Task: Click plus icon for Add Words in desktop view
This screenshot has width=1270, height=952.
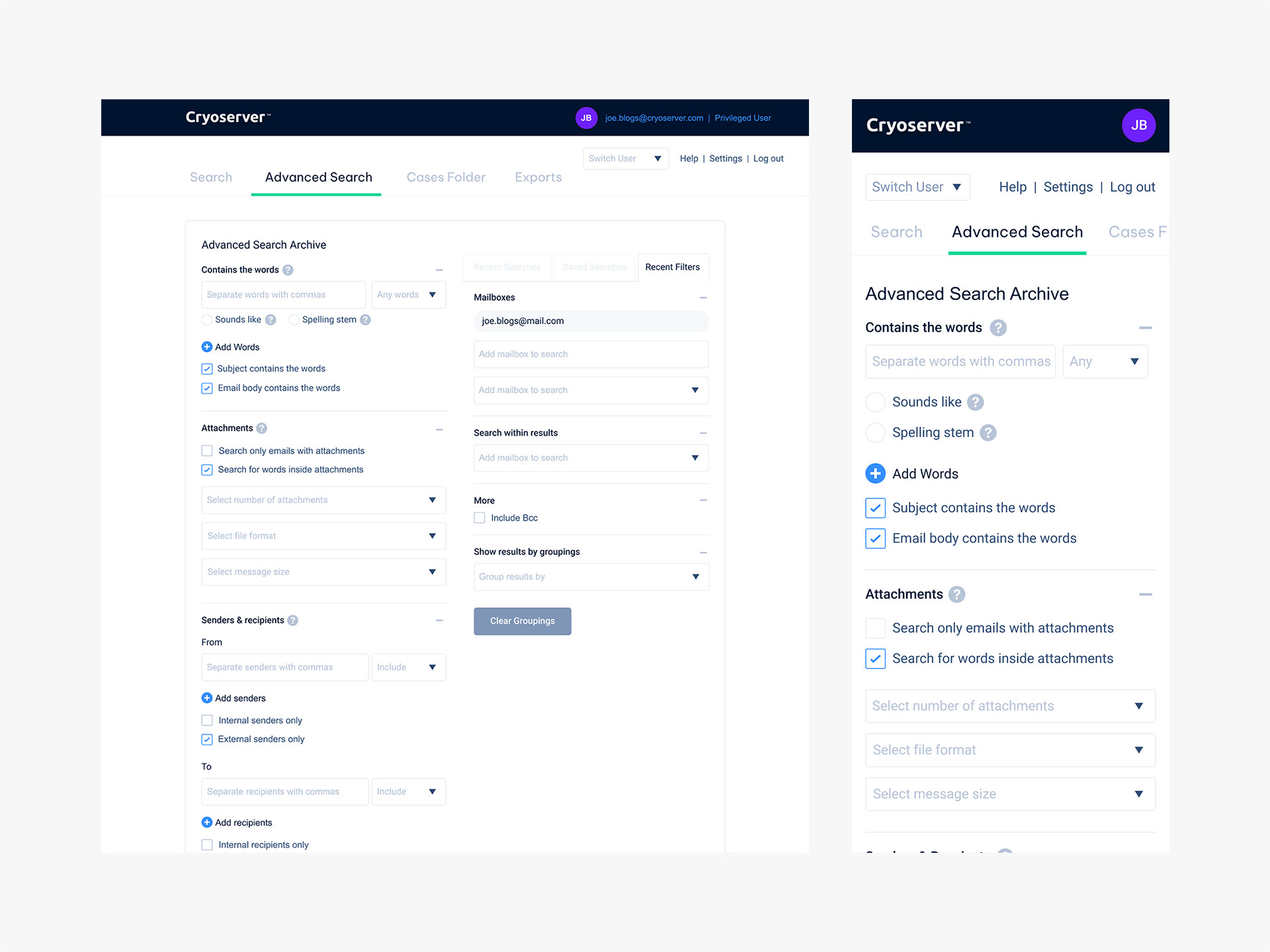Action: click(x=207, y=347)
